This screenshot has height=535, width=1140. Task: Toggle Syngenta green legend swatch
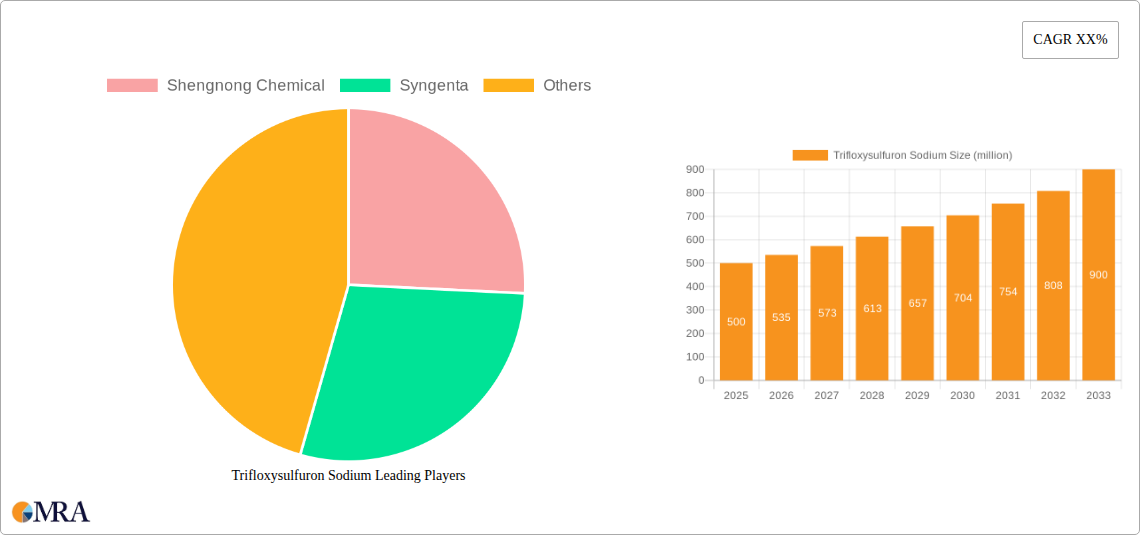coord(365,86)
